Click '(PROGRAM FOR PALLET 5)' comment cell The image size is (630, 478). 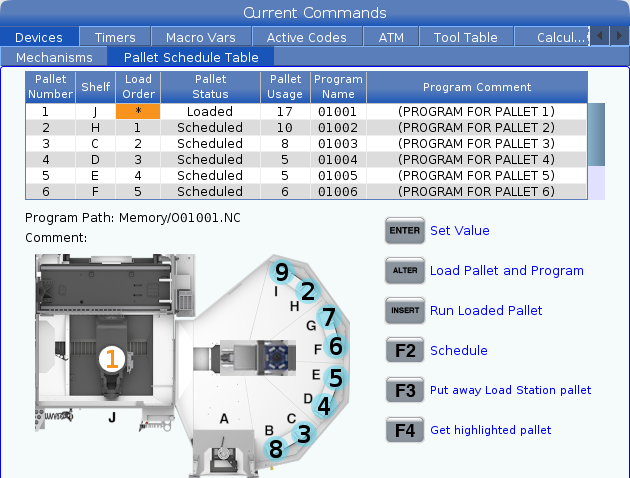click(x=477, y=176)
